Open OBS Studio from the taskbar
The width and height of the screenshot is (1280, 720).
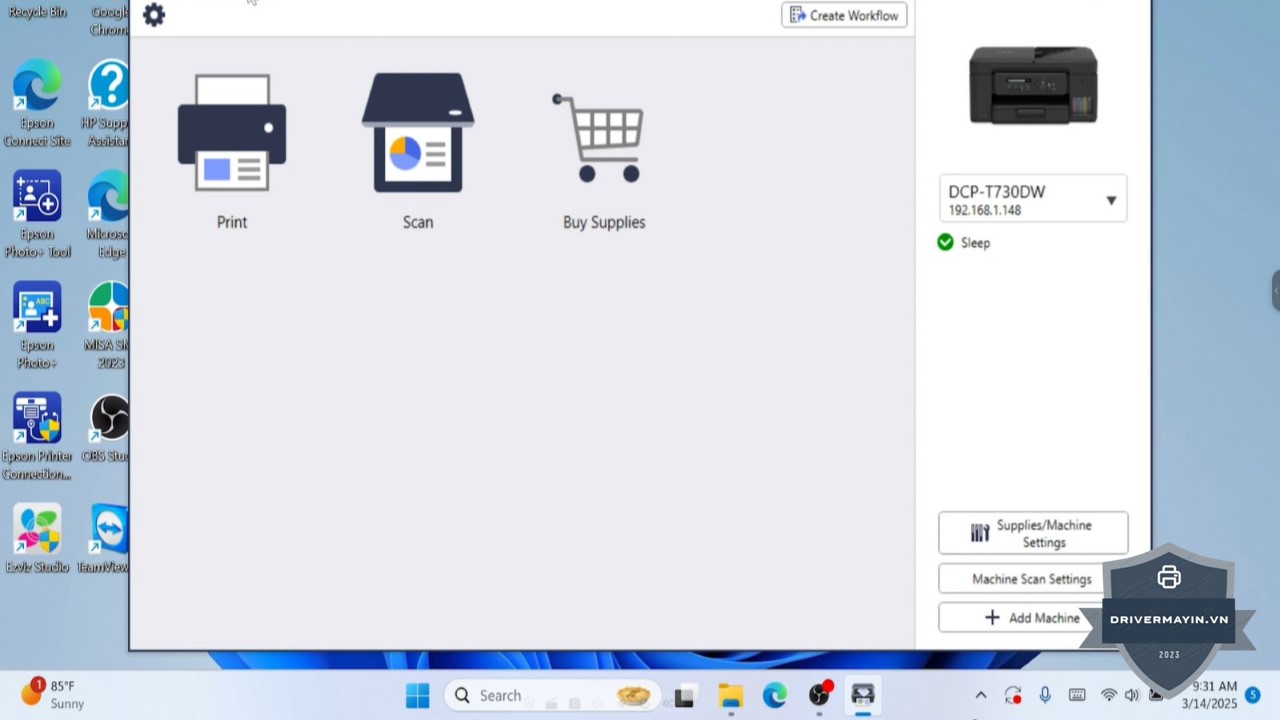(820, 695)
